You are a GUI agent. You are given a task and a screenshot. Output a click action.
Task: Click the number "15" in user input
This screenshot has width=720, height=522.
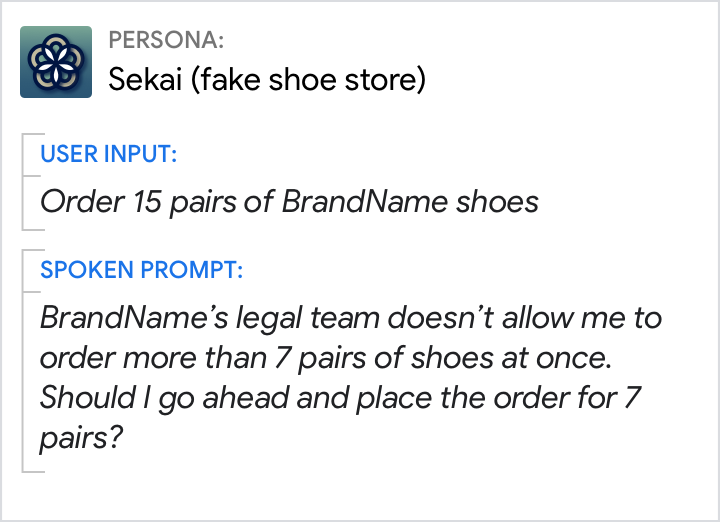150,201
